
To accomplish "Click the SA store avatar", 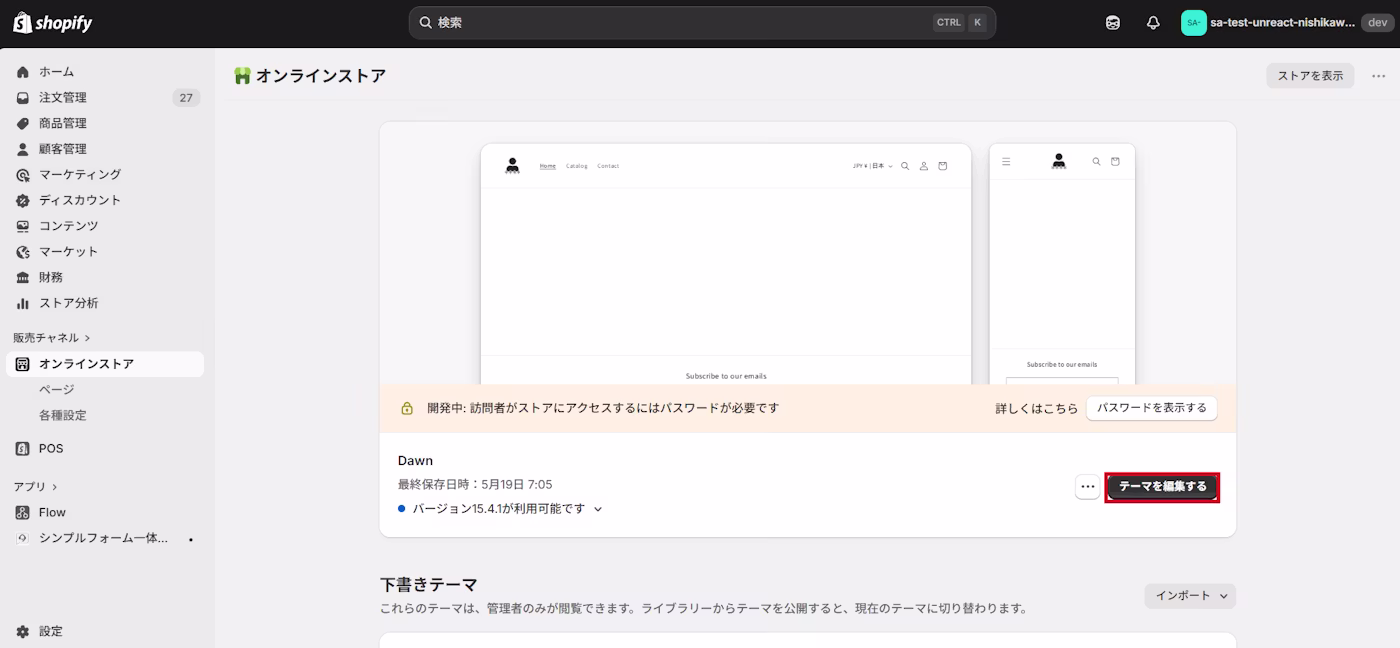I will (1193, 23).
